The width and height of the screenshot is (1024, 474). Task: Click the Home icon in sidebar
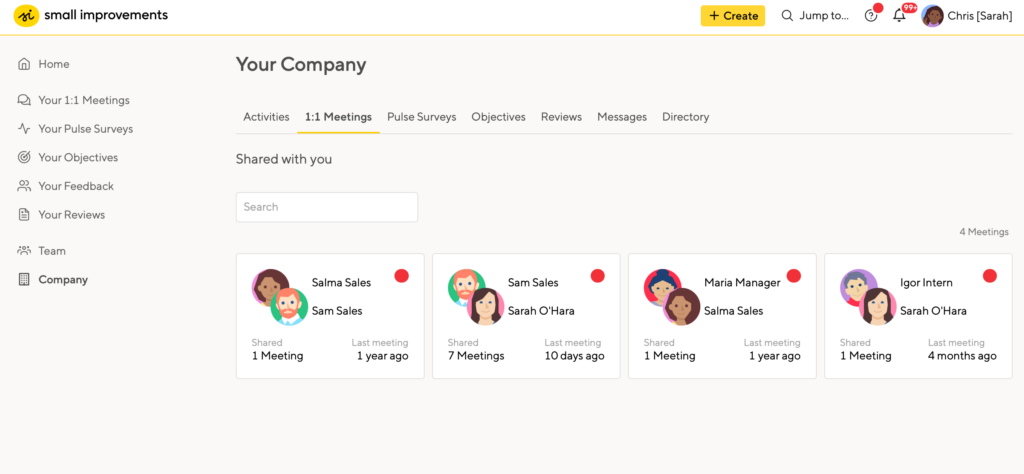coord(24,64)
